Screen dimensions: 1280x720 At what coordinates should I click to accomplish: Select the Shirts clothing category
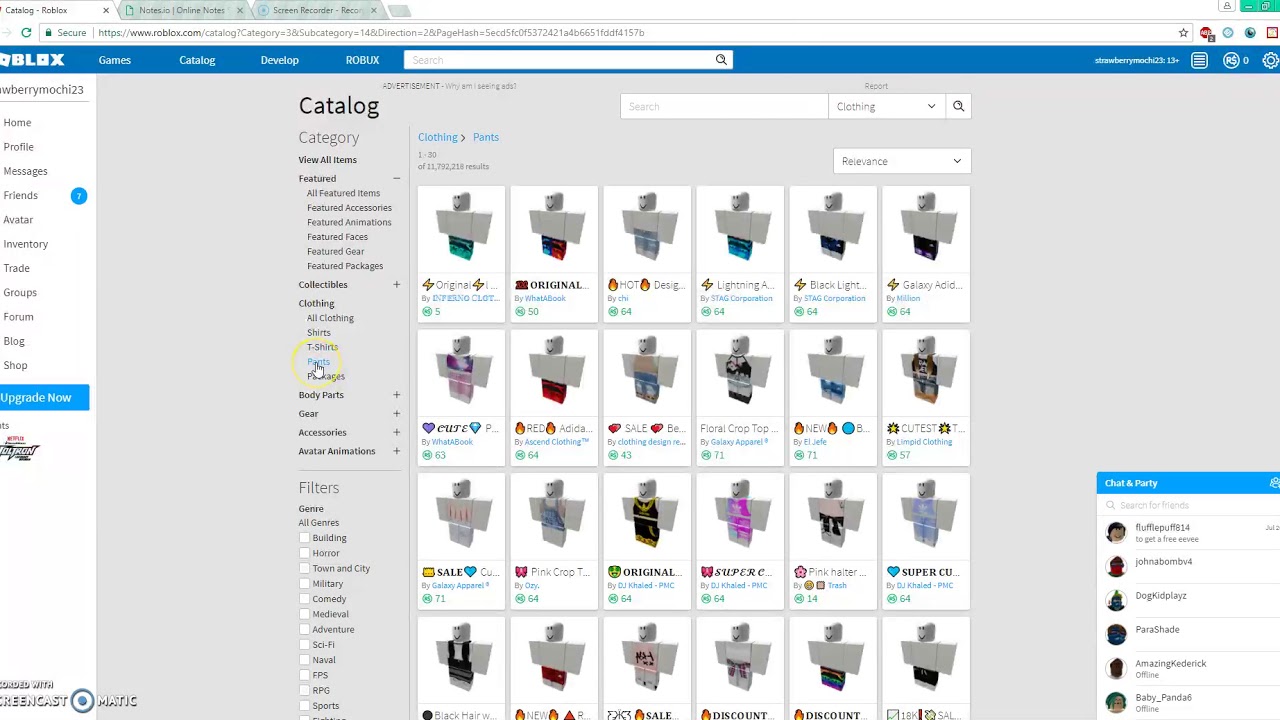[319, 333]
